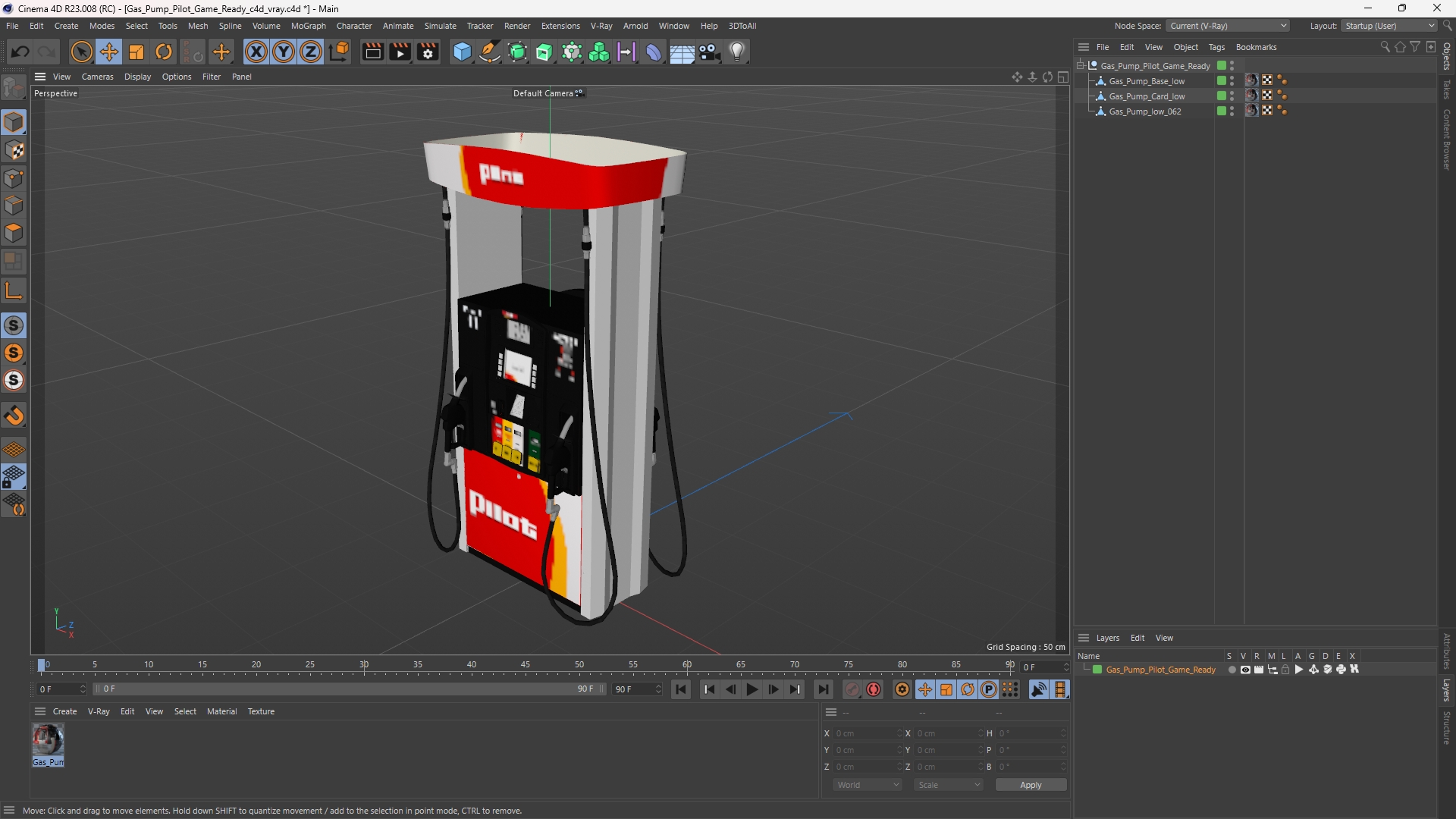Toggle the X axis lock
Viewport: 1456px width, 819px height.
256,52
